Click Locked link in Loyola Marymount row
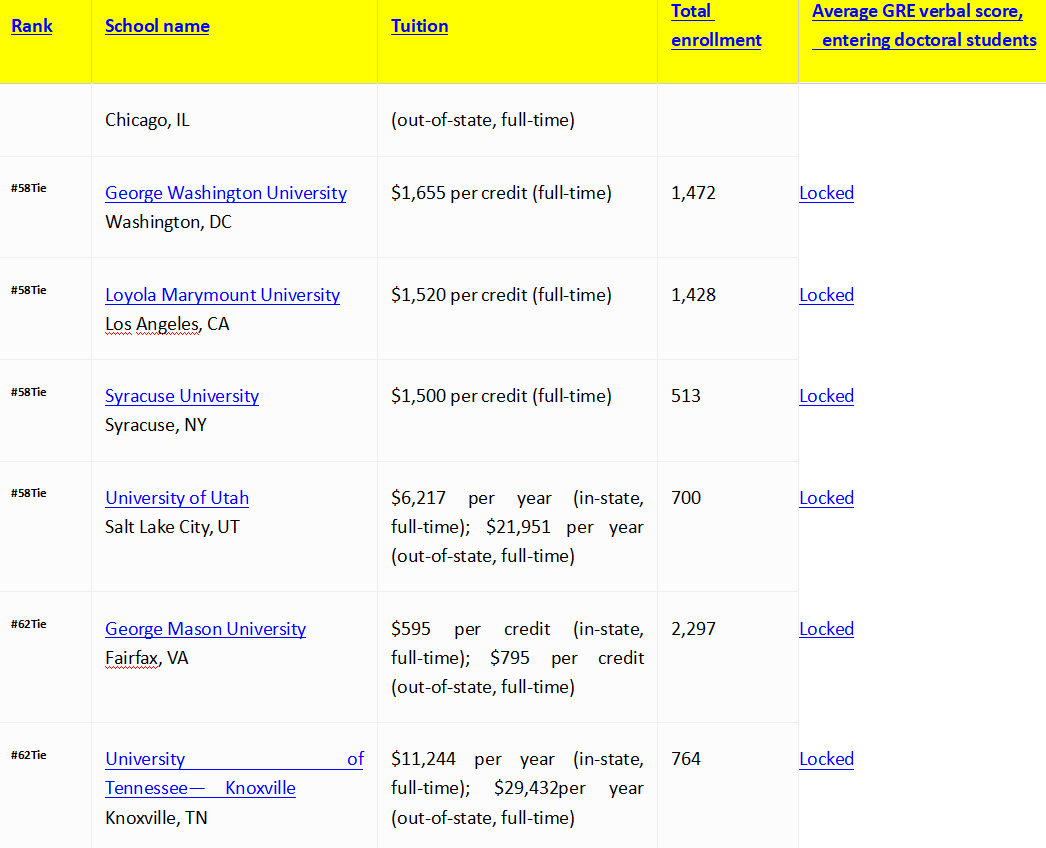The height and width of the screenshot is (848, 1046). click(826, 295)
